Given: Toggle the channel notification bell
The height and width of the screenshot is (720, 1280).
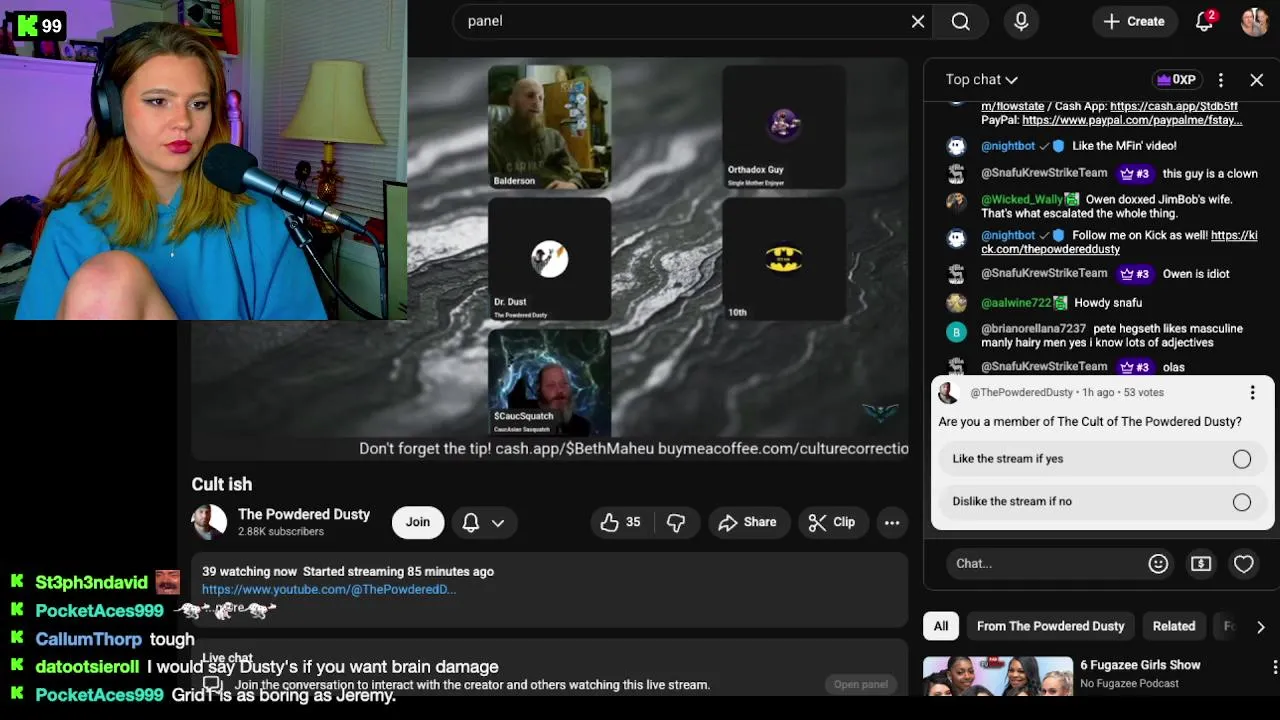Looking at the screenshot, I should 471,522.
